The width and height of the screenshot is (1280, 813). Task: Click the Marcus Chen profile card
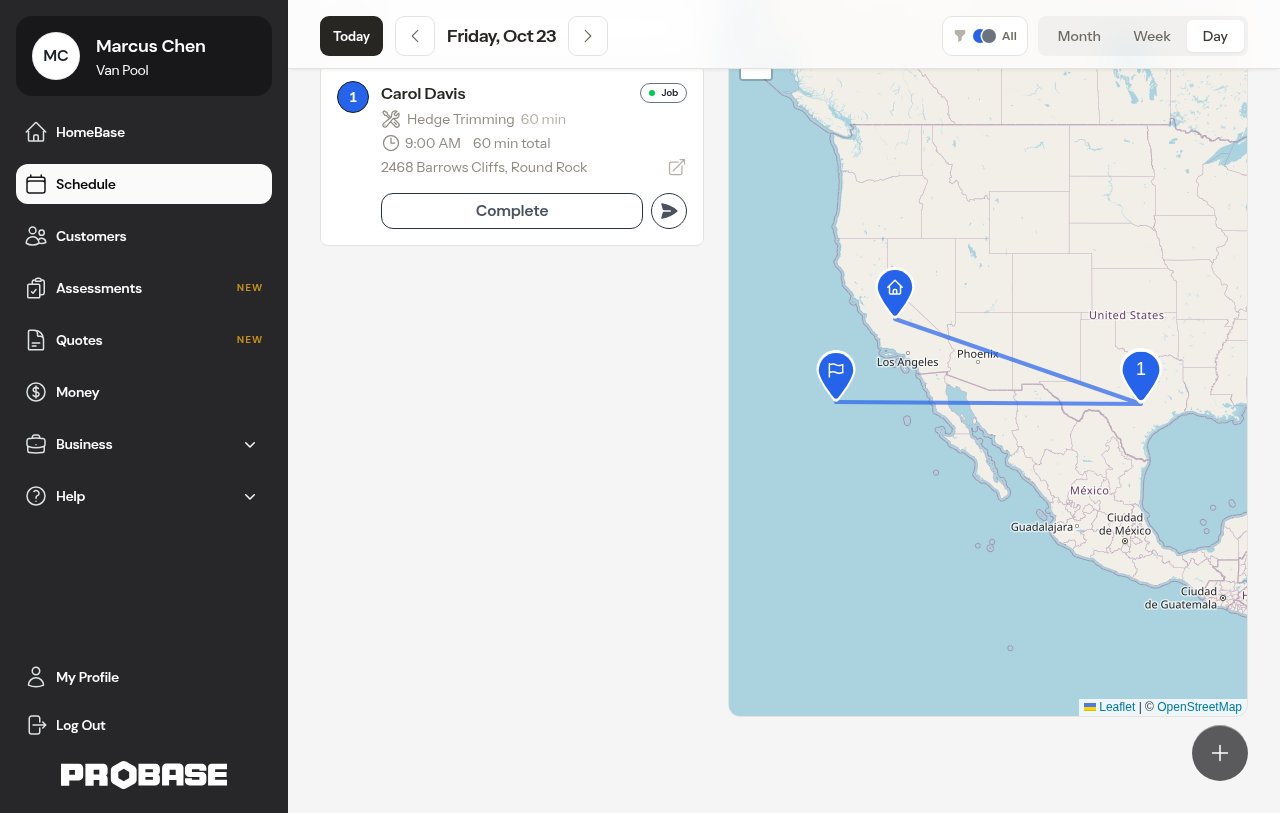coord(144,56)
